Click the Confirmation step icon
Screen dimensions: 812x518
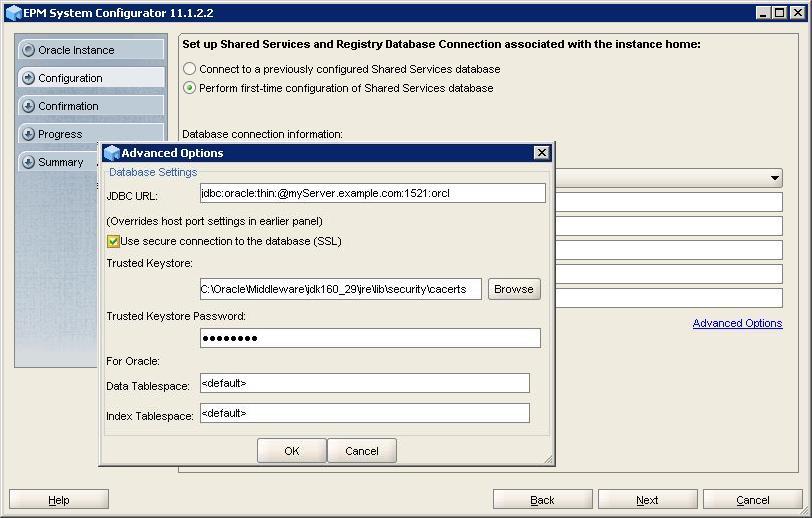pos(29,106)
